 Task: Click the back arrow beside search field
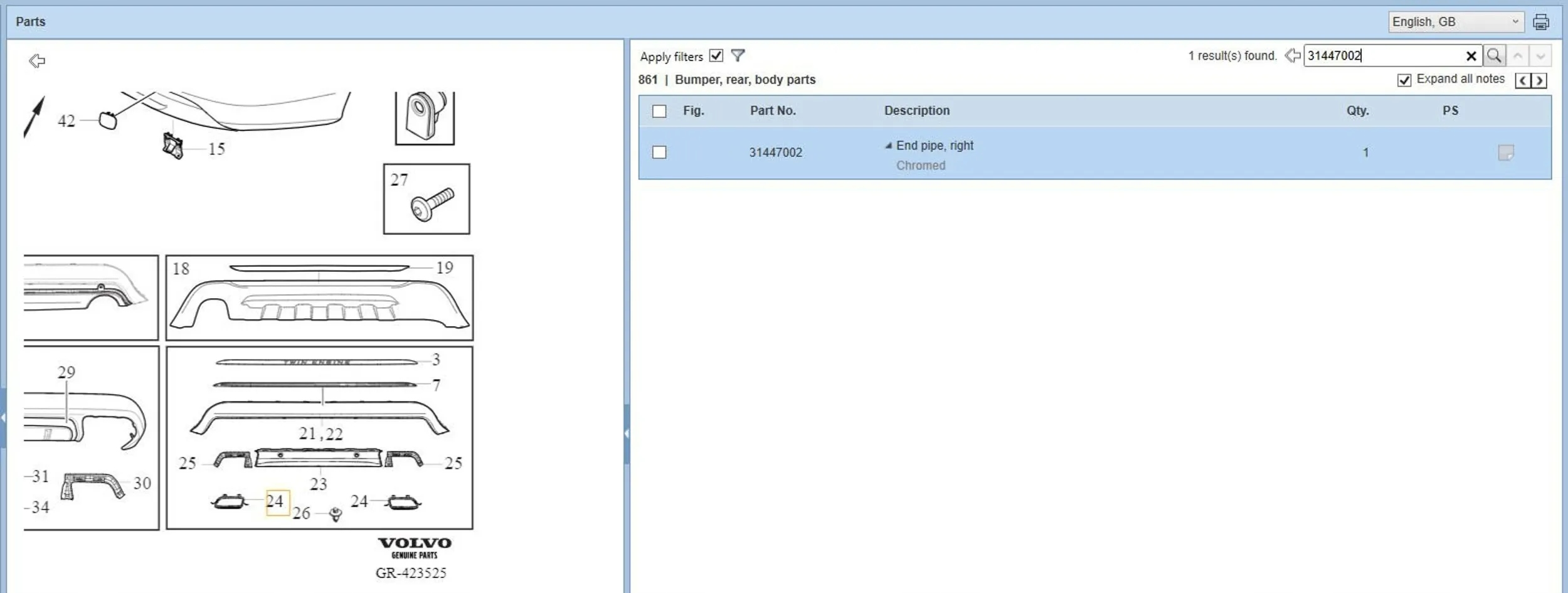[x=1292, y=56]
